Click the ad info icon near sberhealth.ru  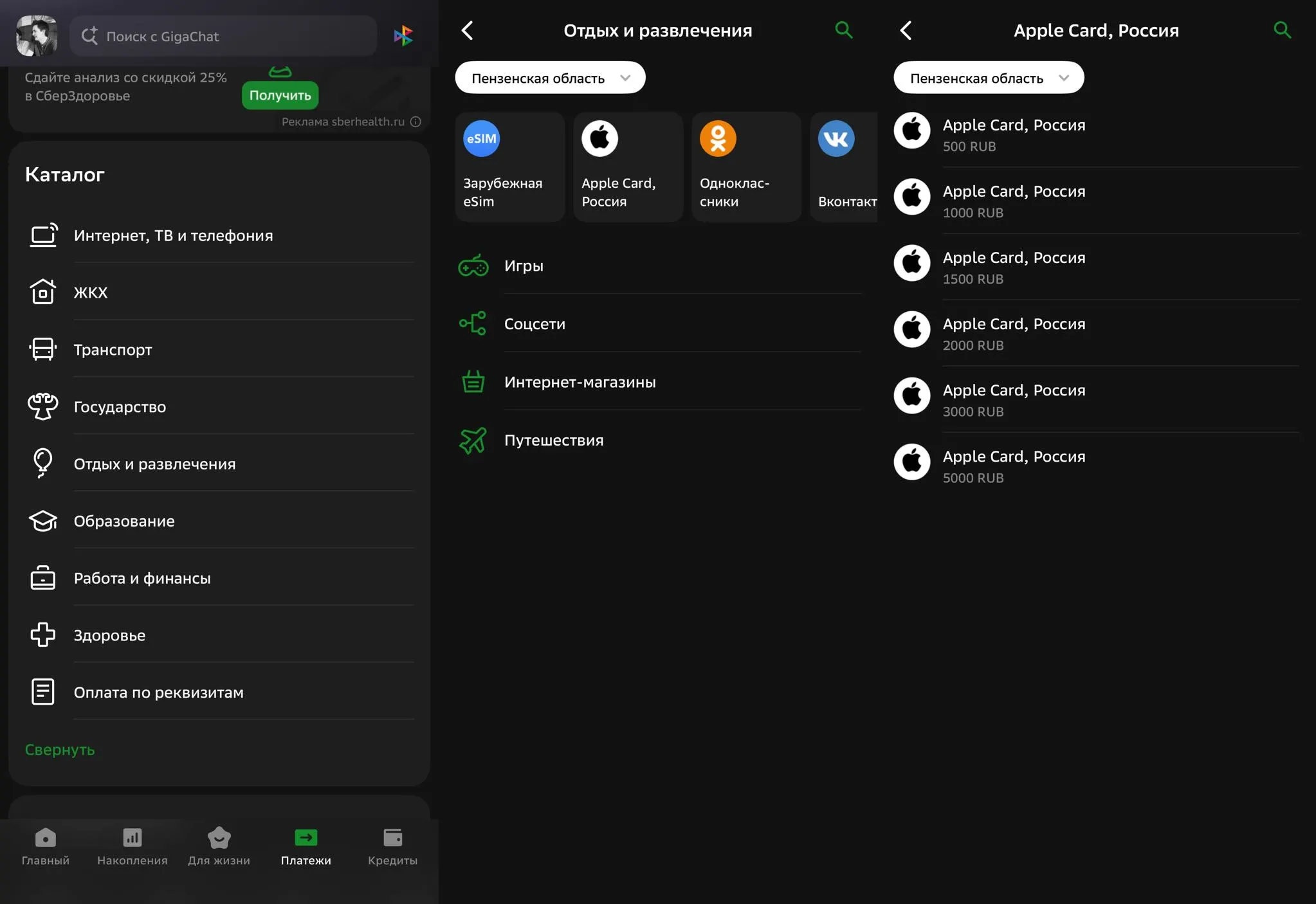[x=416, y=122]
